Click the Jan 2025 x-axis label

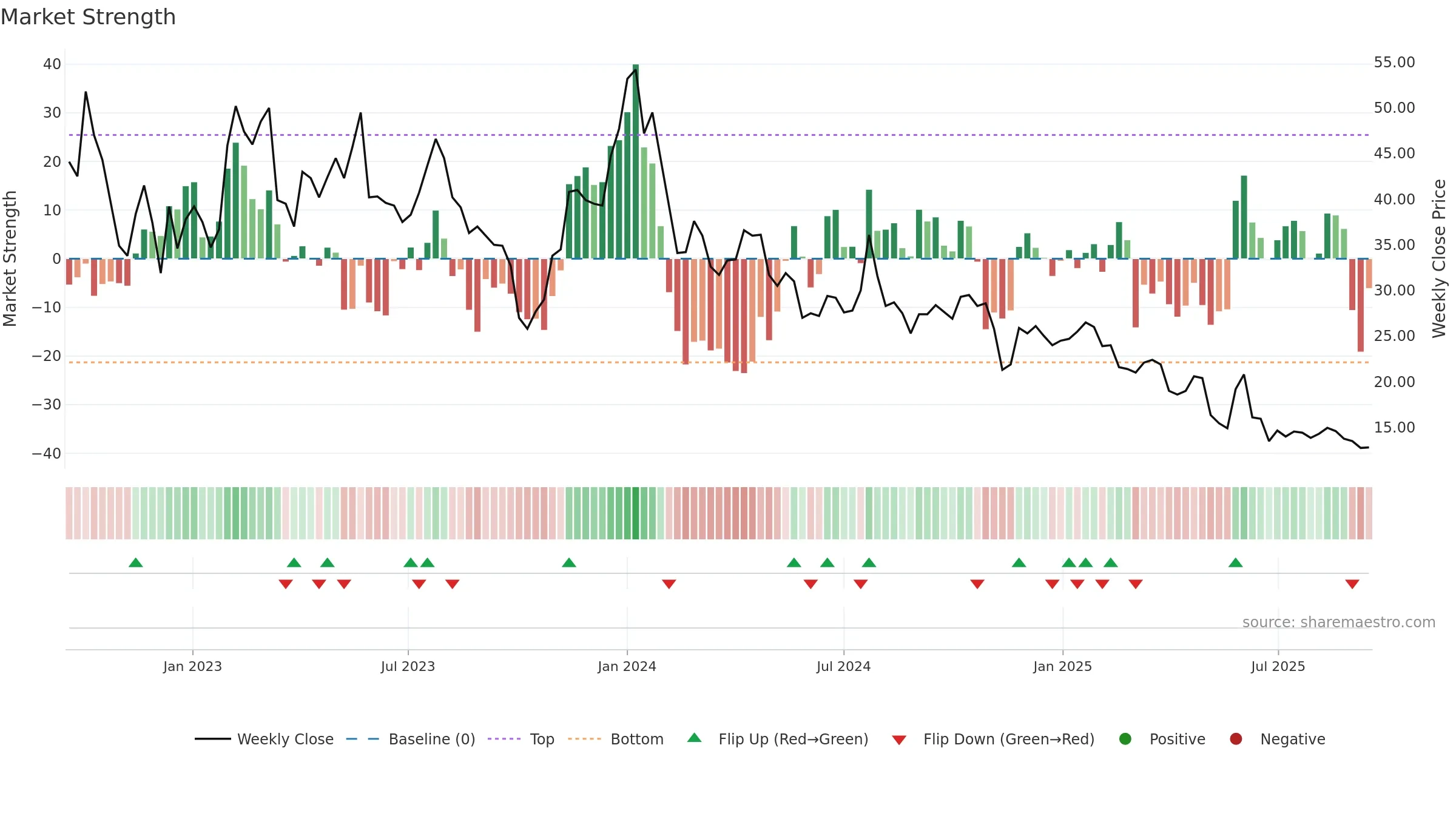click(x=1062, y=666)
